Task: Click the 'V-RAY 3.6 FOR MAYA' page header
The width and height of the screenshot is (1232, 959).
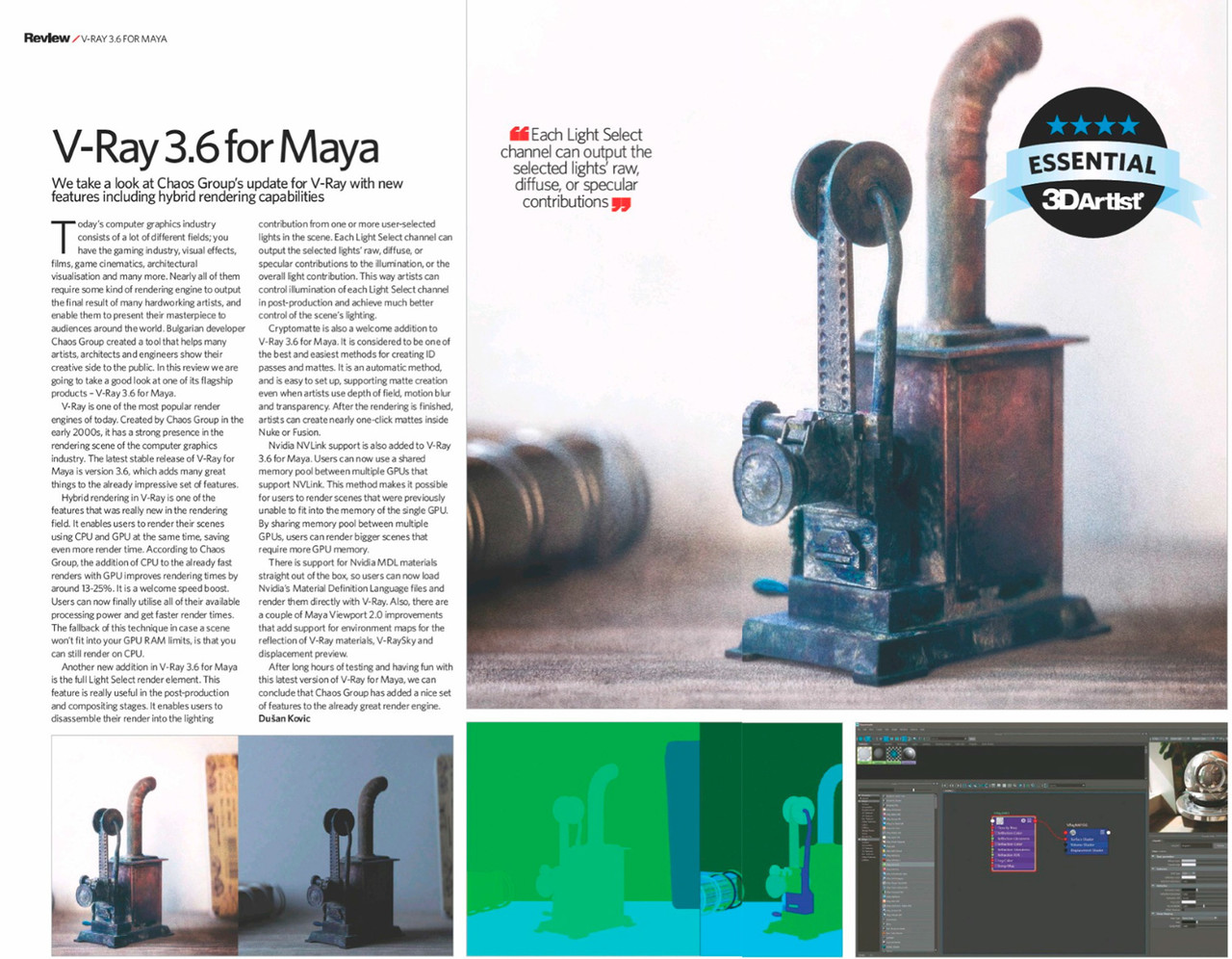Action: (124, 39)
